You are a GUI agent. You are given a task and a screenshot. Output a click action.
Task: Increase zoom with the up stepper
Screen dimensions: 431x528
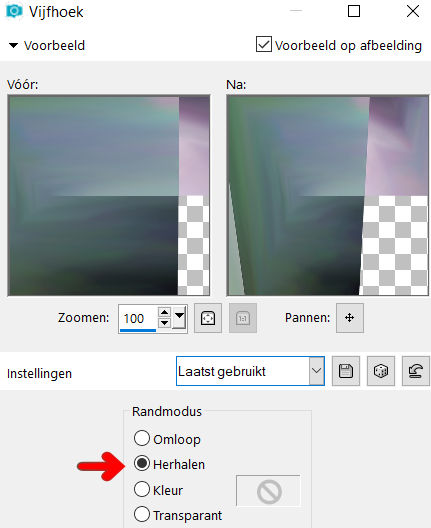tap(164, 312)
